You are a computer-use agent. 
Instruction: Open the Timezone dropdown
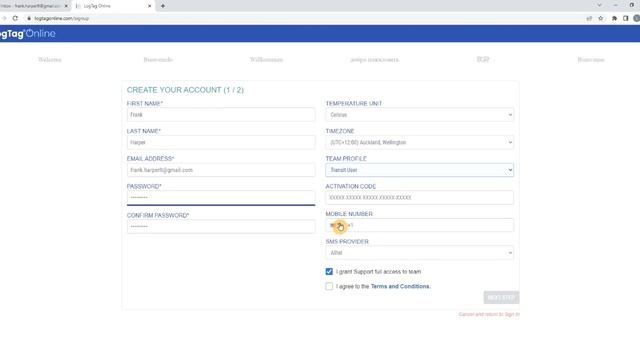click(420, 142)
